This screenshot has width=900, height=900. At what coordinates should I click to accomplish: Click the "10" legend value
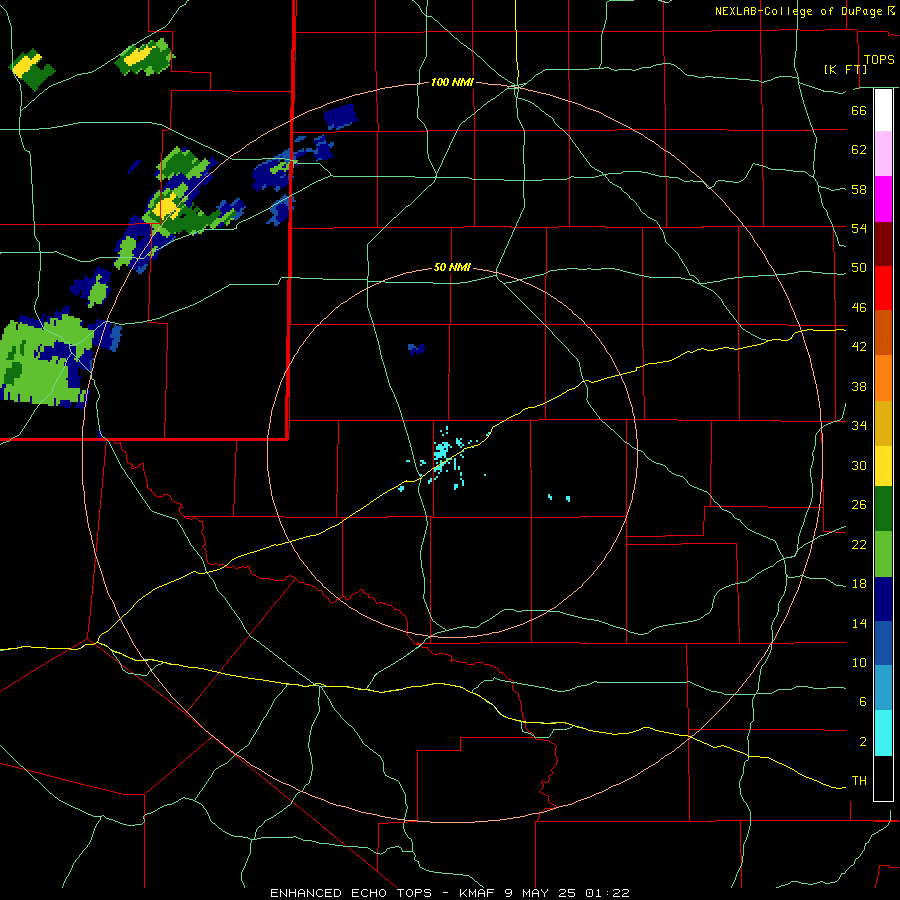tap(859, 663)
